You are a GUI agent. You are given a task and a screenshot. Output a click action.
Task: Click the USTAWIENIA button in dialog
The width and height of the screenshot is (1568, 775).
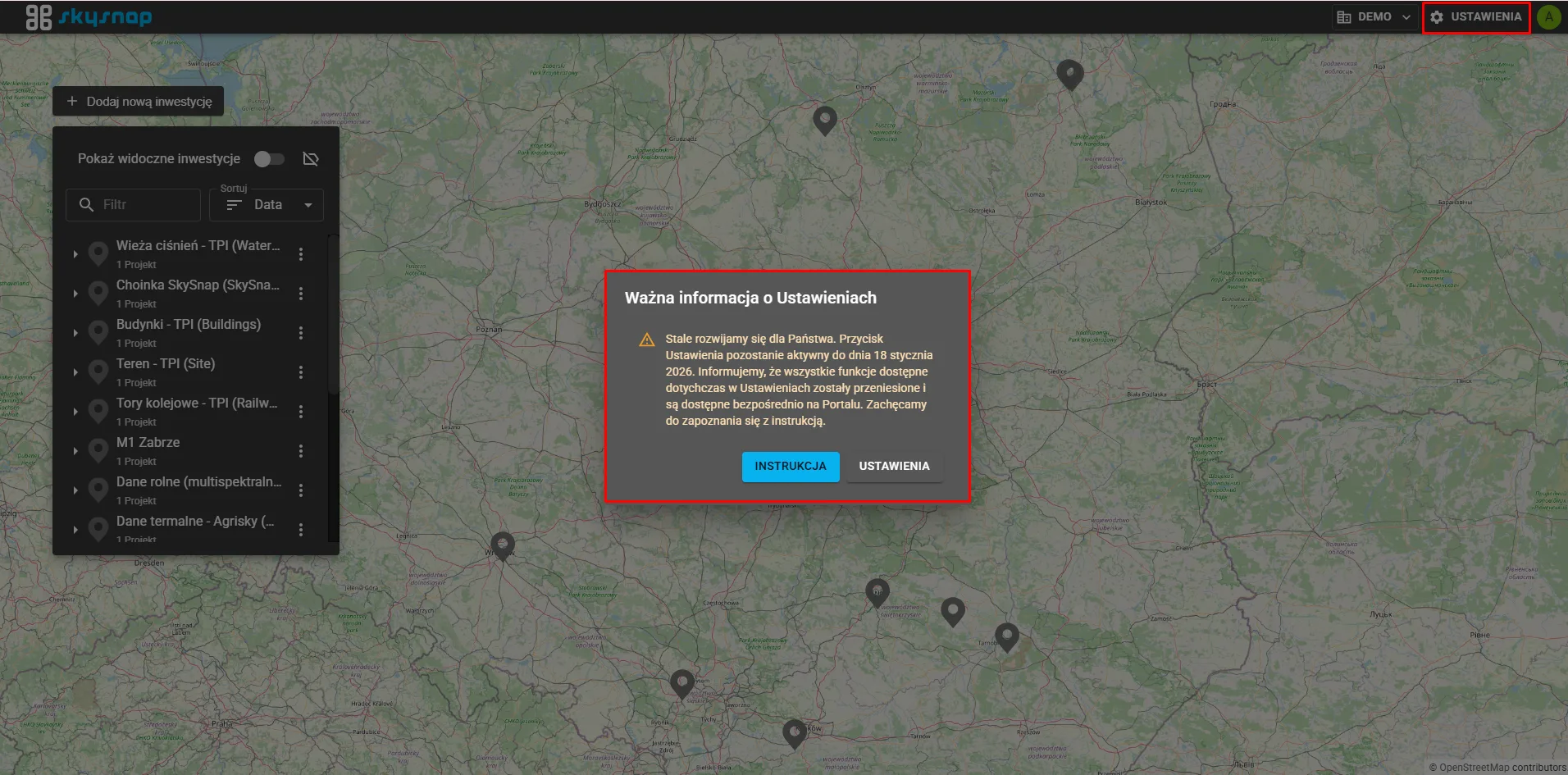(894, 467)
